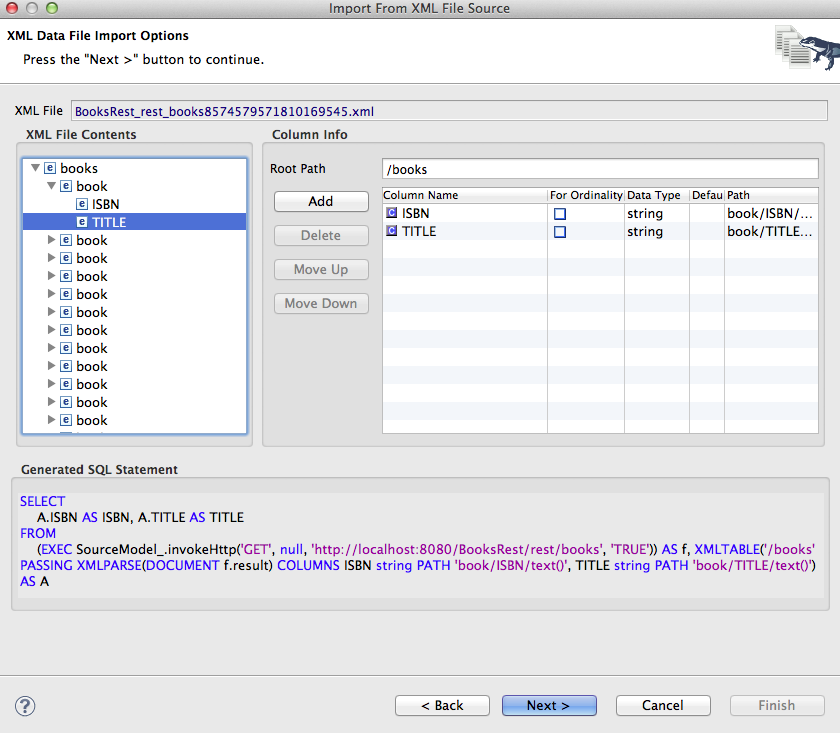Image resolution: width=840 pixels, height=733 pixels.
Task: Click the TITLE tree element icon
Action: coord(82,222)
